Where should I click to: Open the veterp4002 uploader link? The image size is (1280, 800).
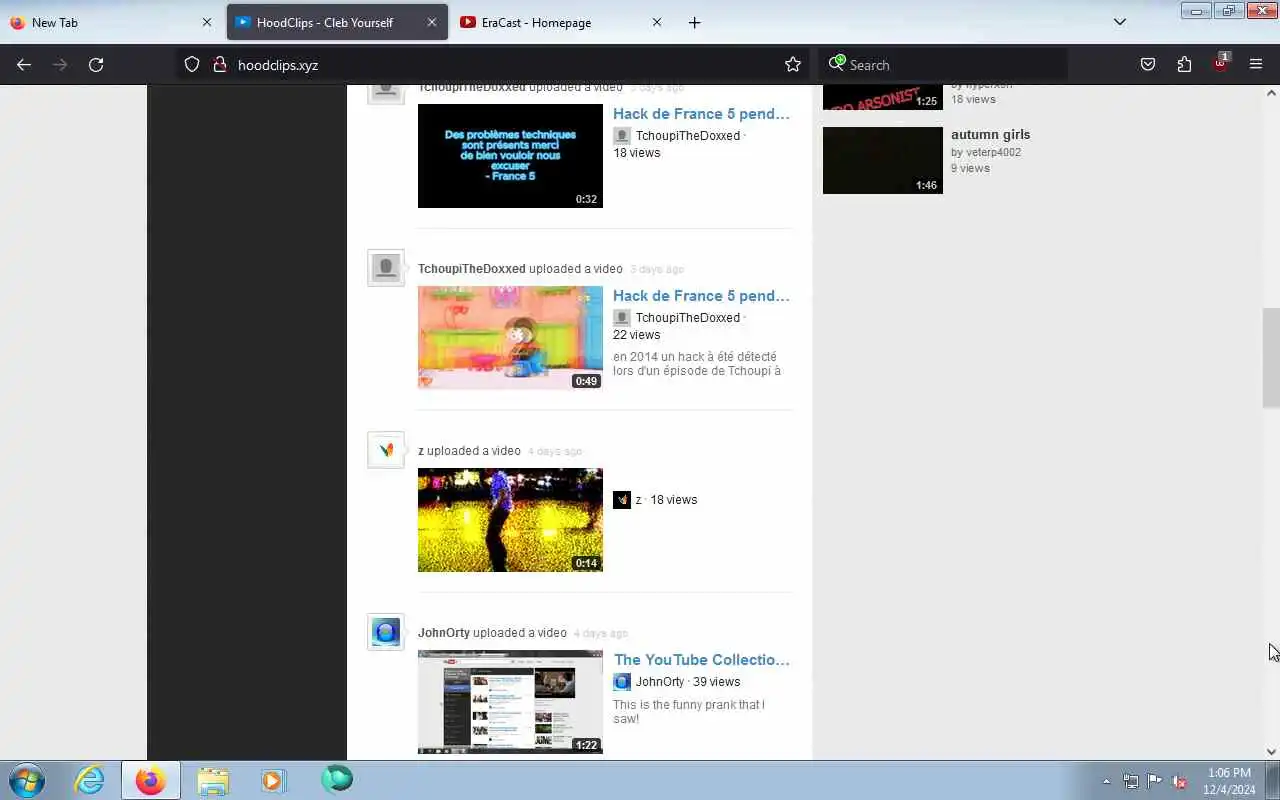(993, 152)
